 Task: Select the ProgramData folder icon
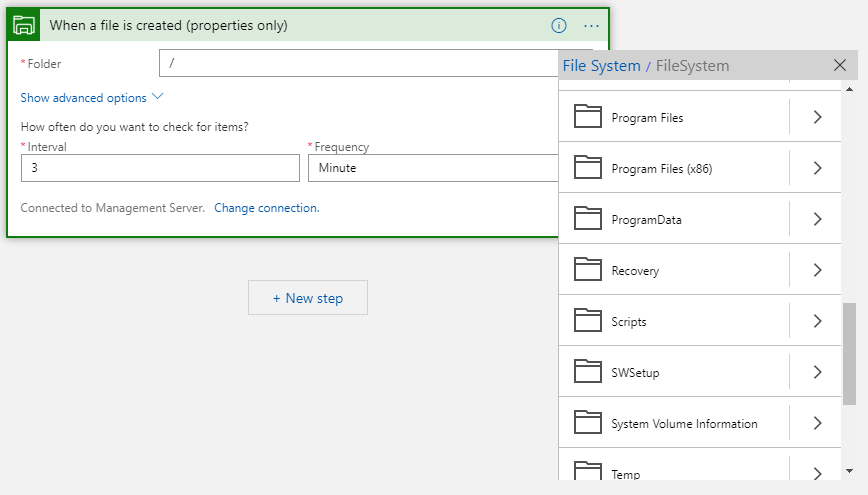coord(587,219)
